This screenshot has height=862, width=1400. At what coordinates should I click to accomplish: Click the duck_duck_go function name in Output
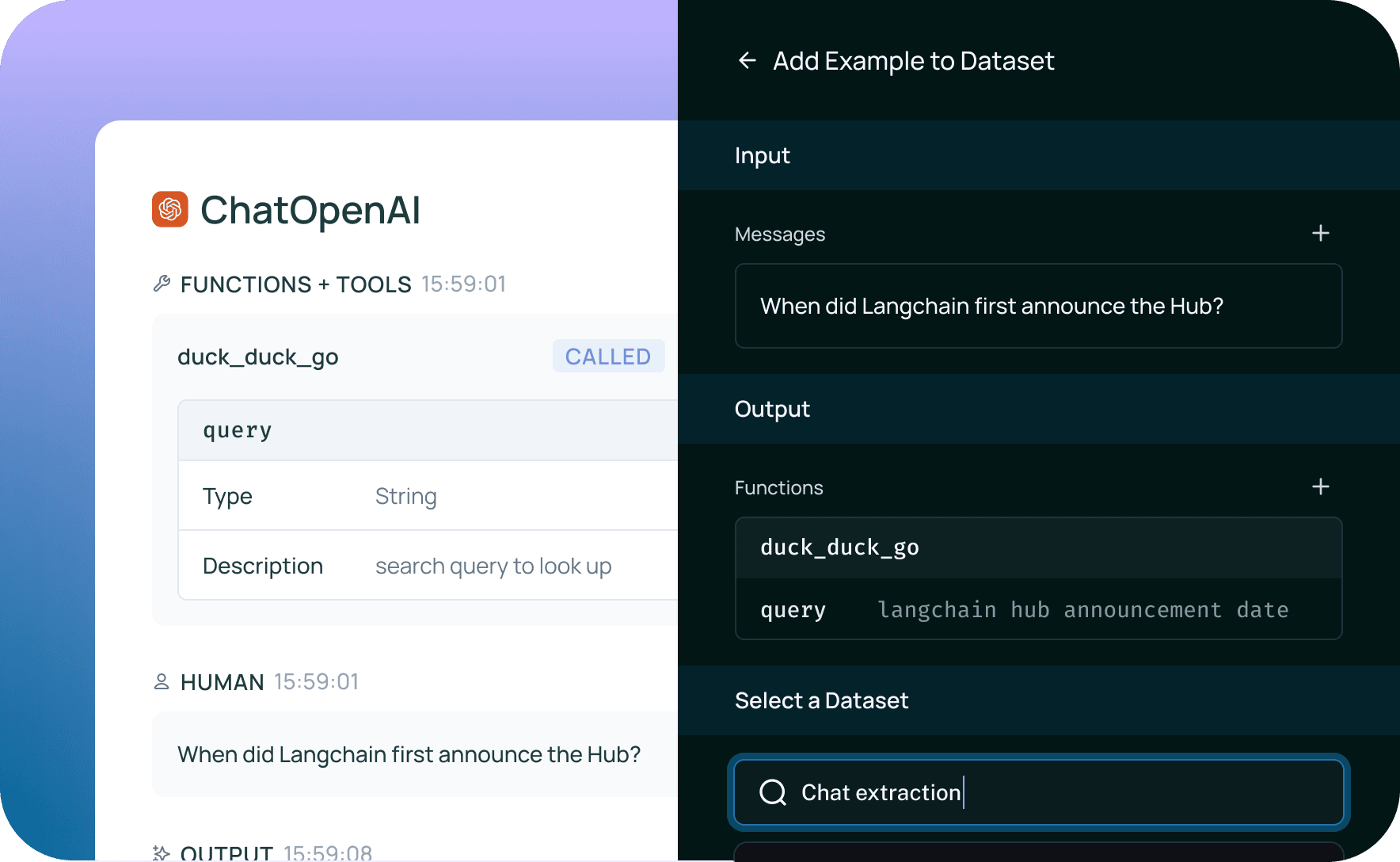tap(839, 547)
